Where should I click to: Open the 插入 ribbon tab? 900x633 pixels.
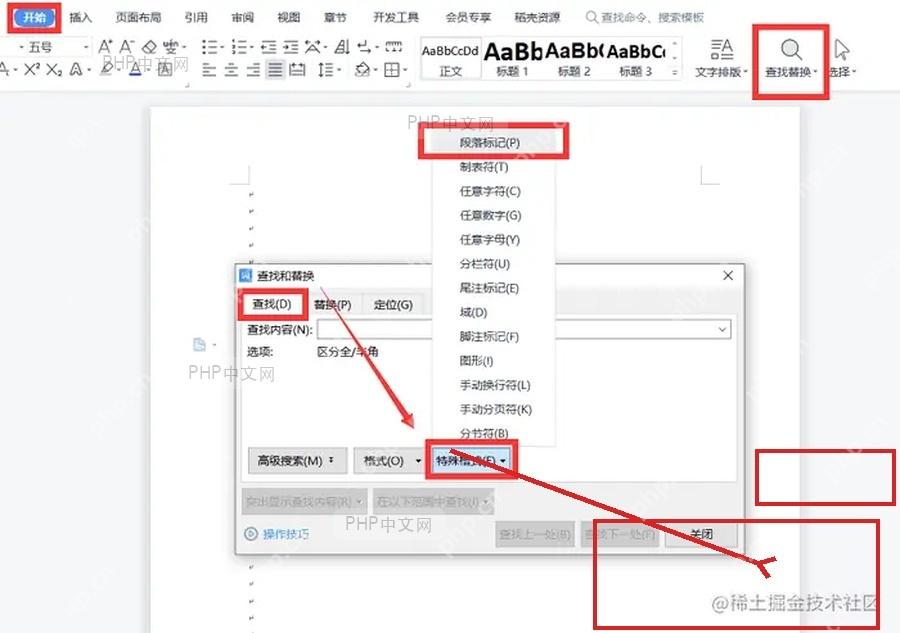pyautogui.click(x=80, y=17)
